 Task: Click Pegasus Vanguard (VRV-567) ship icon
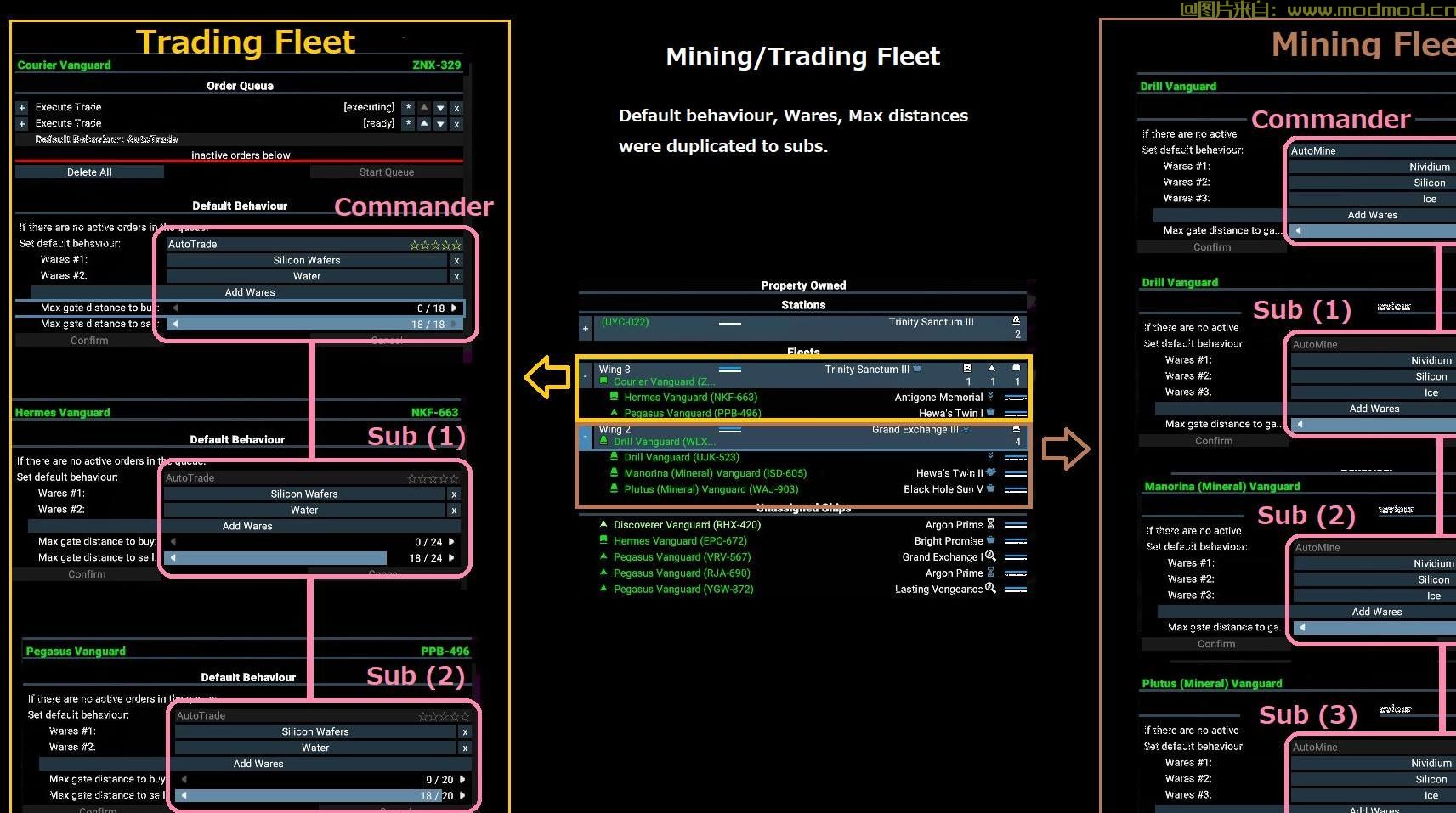coord(603,557)
